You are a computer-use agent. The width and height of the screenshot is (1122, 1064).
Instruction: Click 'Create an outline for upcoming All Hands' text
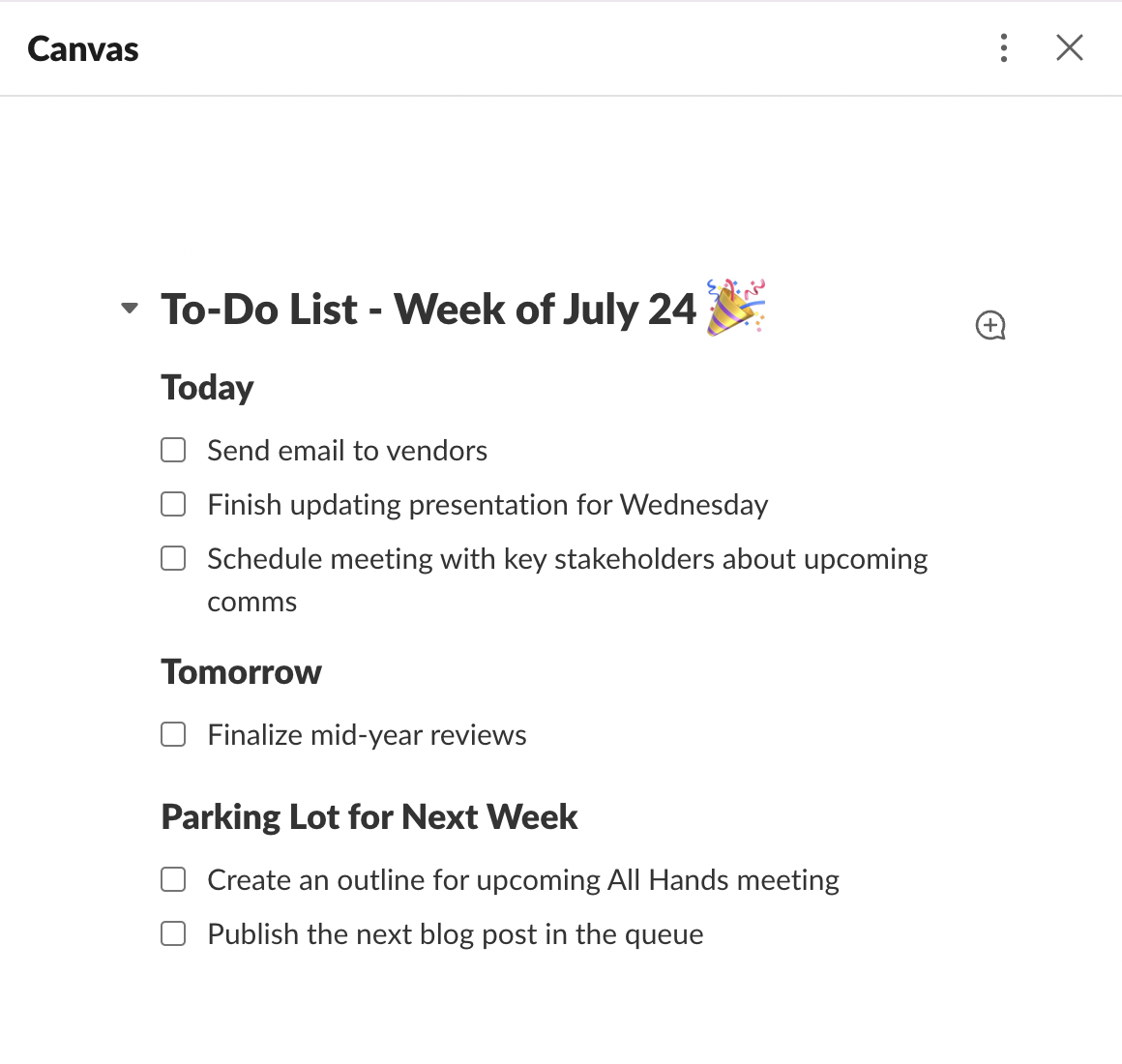point(522,879)
